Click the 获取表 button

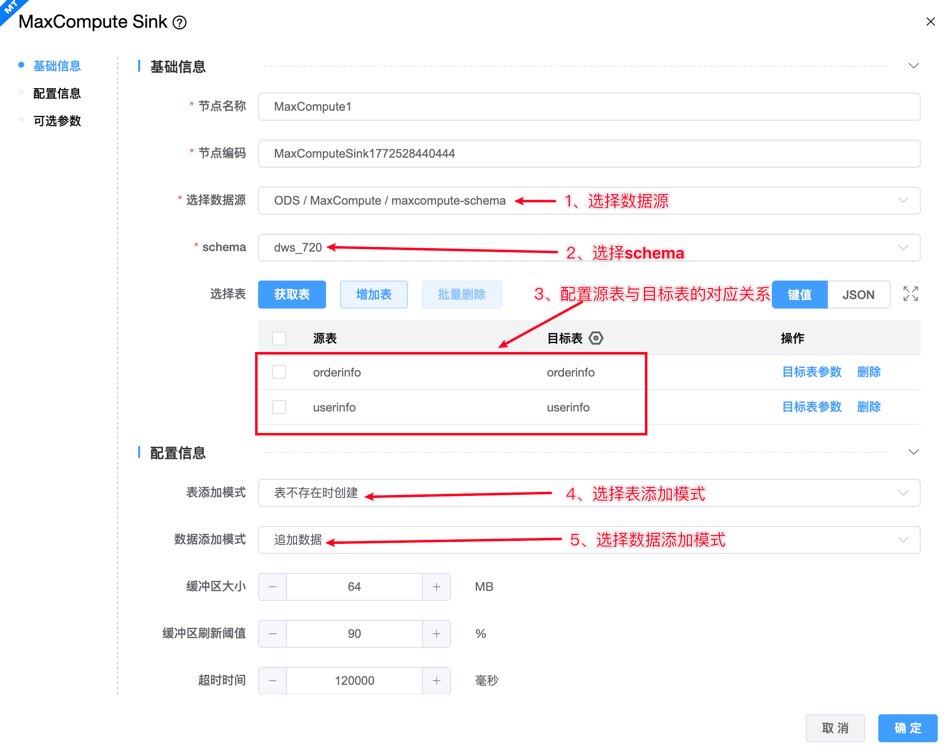[292, 295]
